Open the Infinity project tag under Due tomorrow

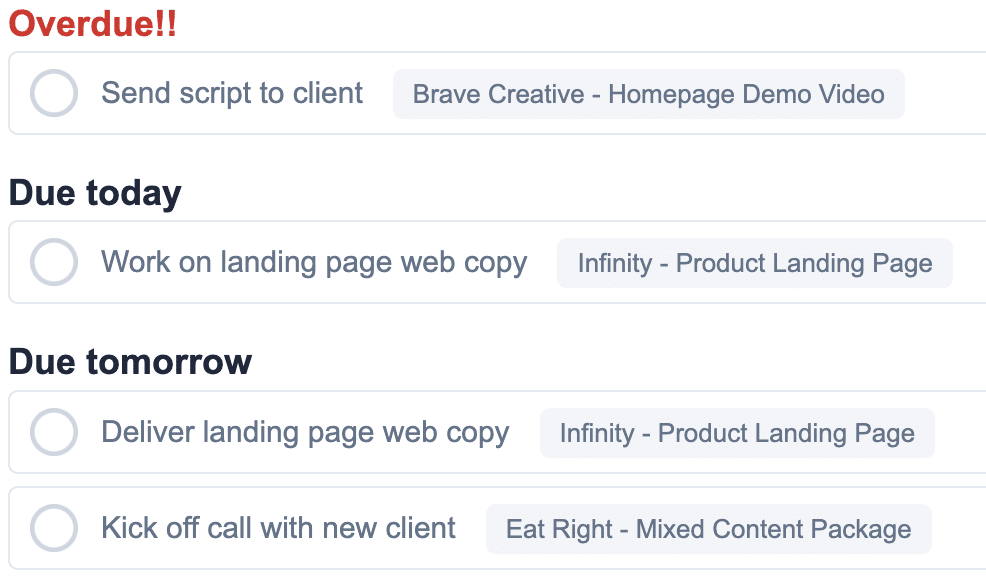(737, 433)
